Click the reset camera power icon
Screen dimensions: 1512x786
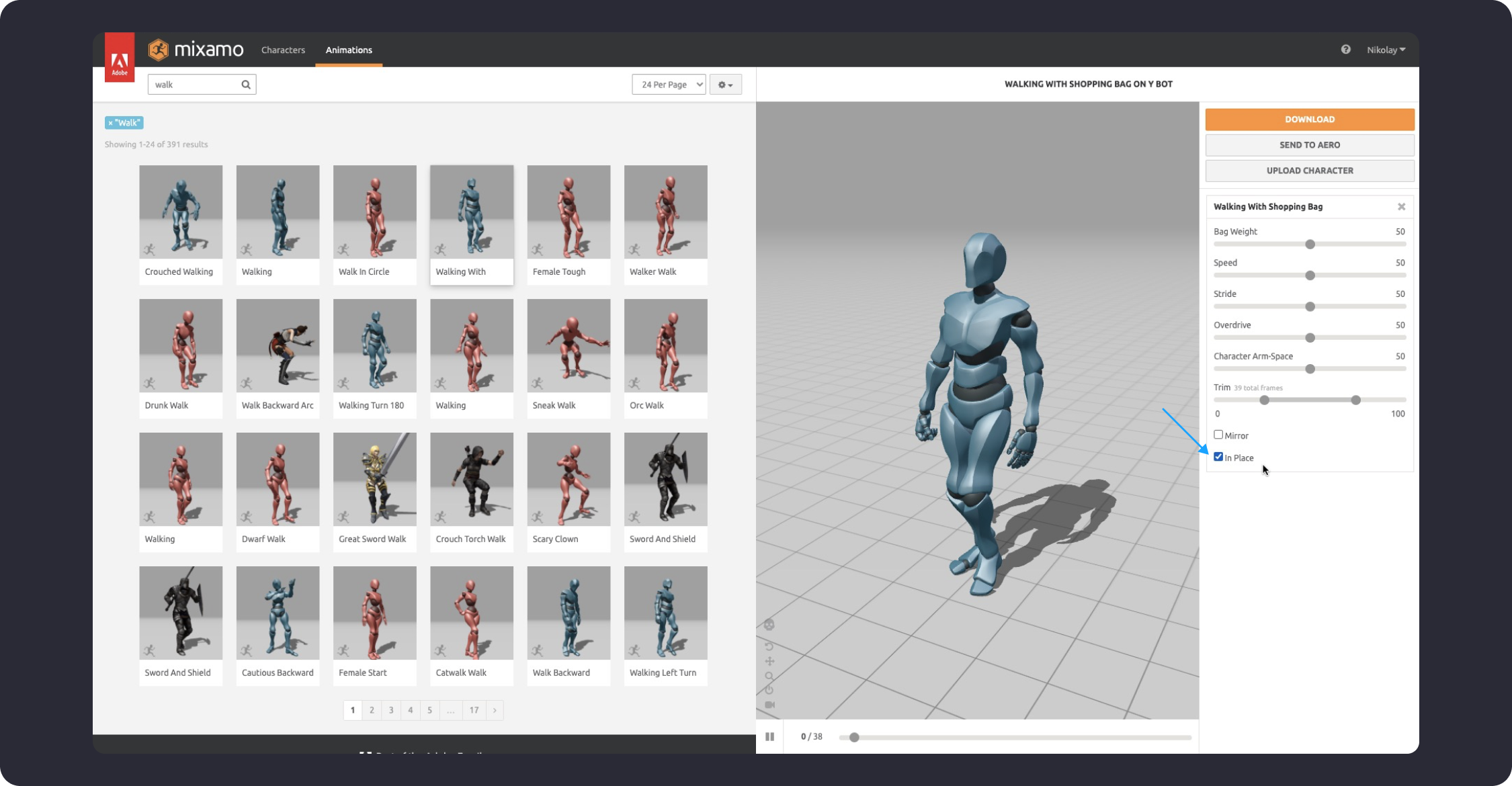coord(769,690)
